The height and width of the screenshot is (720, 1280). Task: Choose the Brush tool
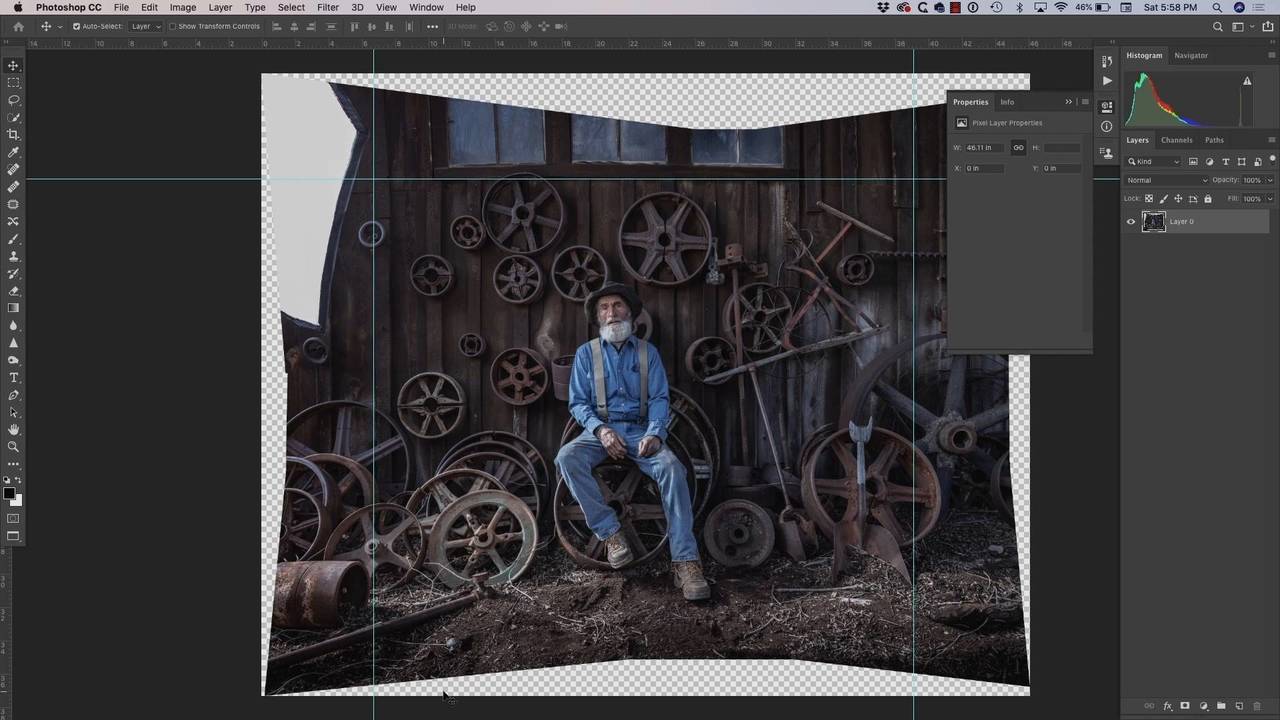(x=14, y=239)
